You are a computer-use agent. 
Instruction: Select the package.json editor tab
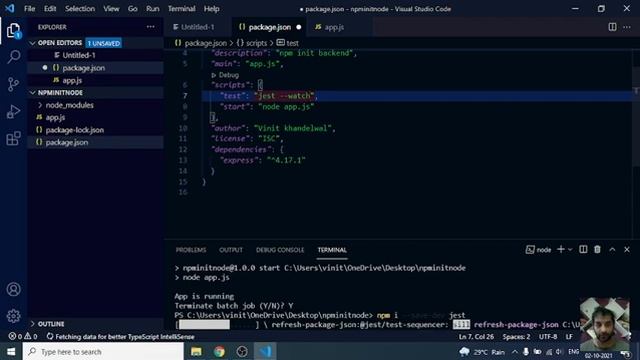pos(269,27)
